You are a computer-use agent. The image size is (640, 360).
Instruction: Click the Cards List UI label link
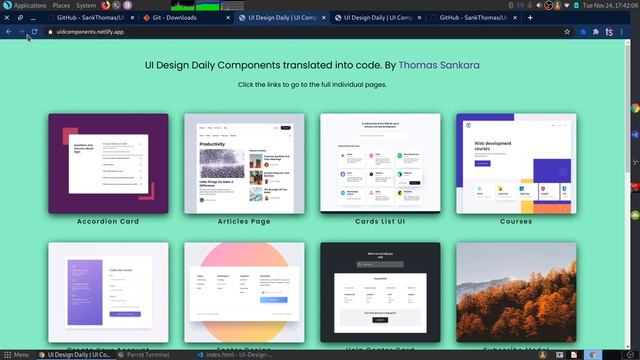380,221
